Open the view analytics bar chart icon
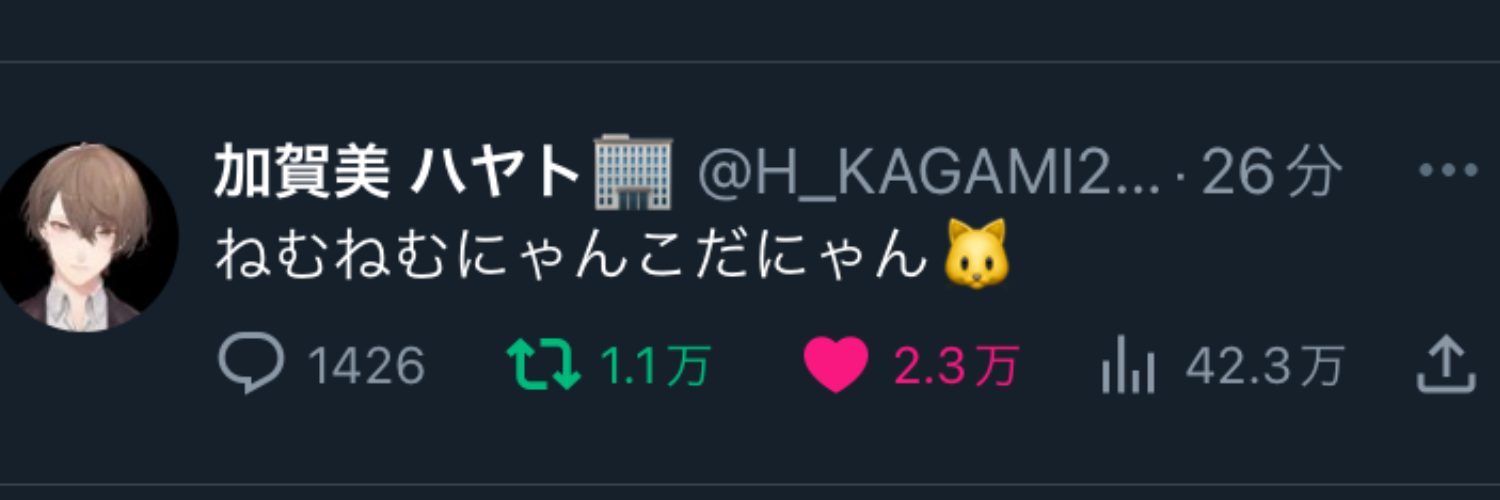 1128,366
